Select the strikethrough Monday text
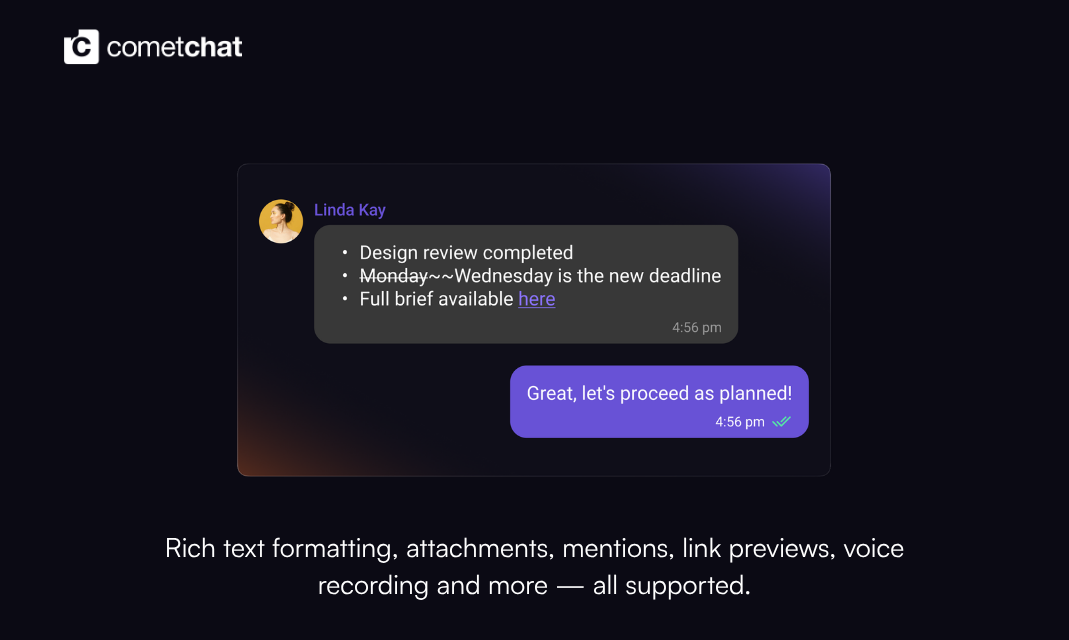 pyautogui.click(x=394, y=276)
